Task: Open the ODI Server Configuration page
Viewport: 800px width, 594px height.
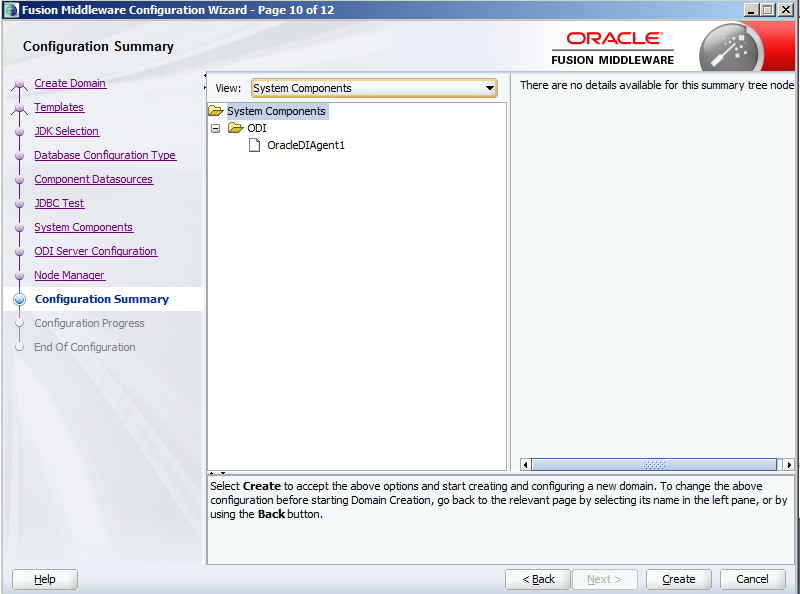Action: click(x=95, y=251)
